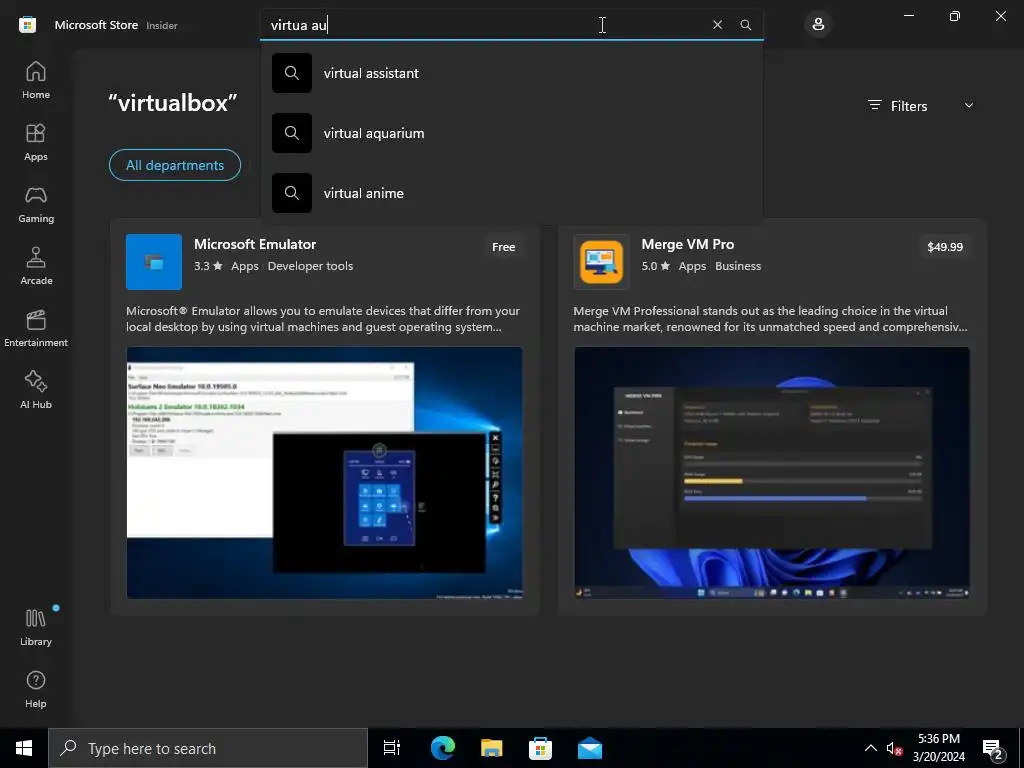
Task: Open the Home section in sidebar
Action: pyautogui.click(x=36, y=80)
